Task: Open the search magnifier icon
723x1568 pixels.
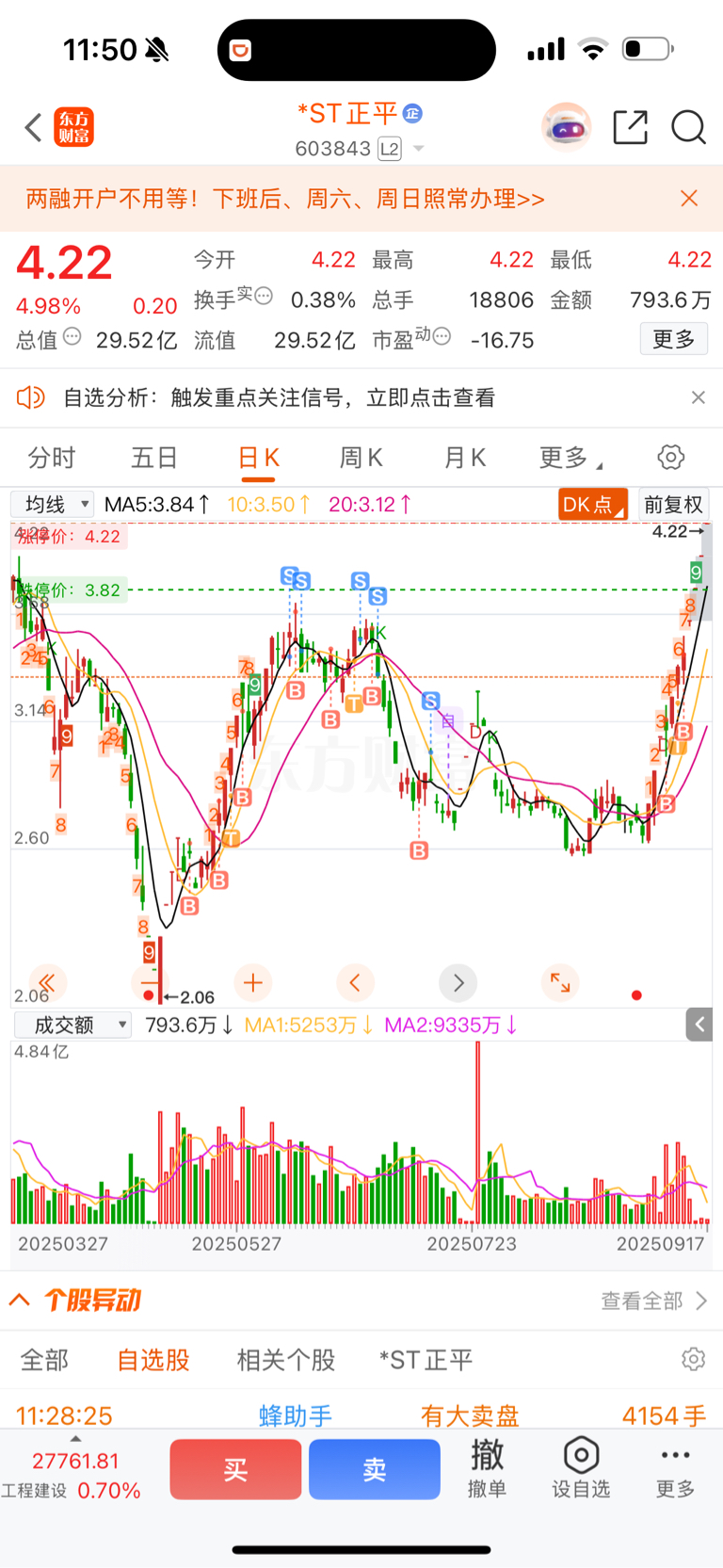Action: tap(688, 127)
